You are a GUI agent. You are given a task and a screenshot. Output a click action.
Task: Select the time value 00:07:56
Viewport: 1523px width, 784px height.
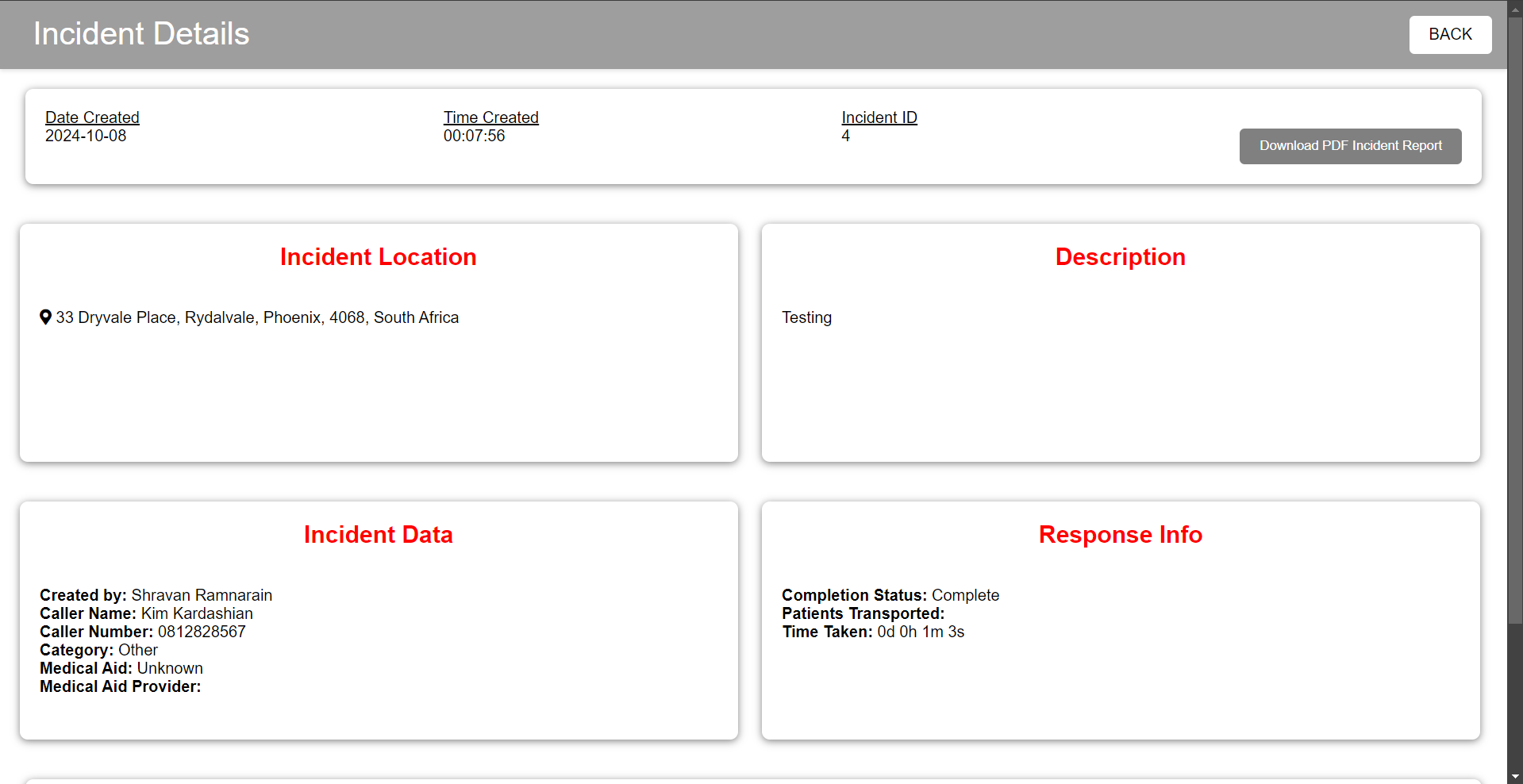474,136
